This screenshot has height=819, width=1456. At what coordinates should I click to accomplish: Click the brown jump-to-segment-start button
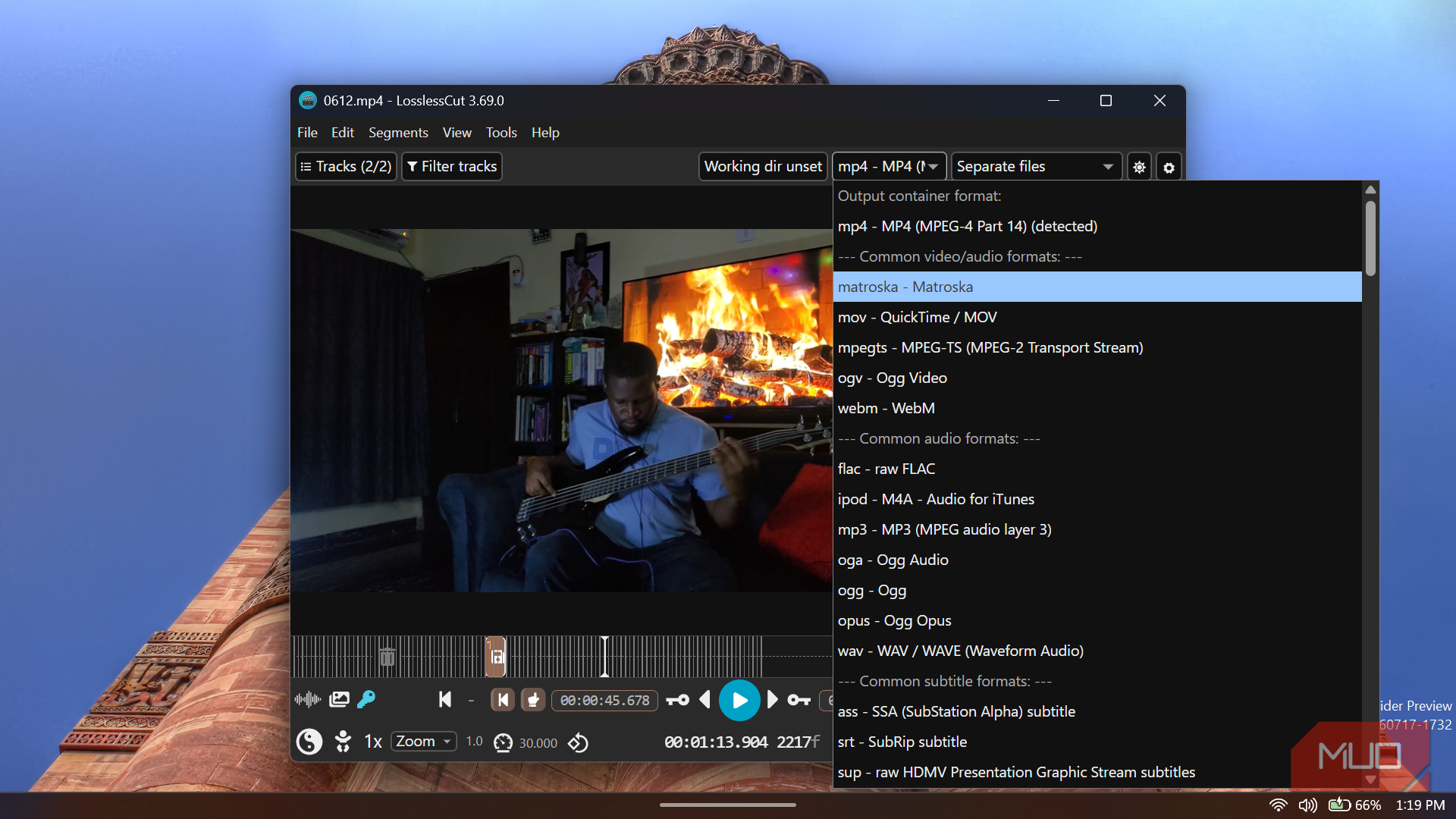coord(503,699)
